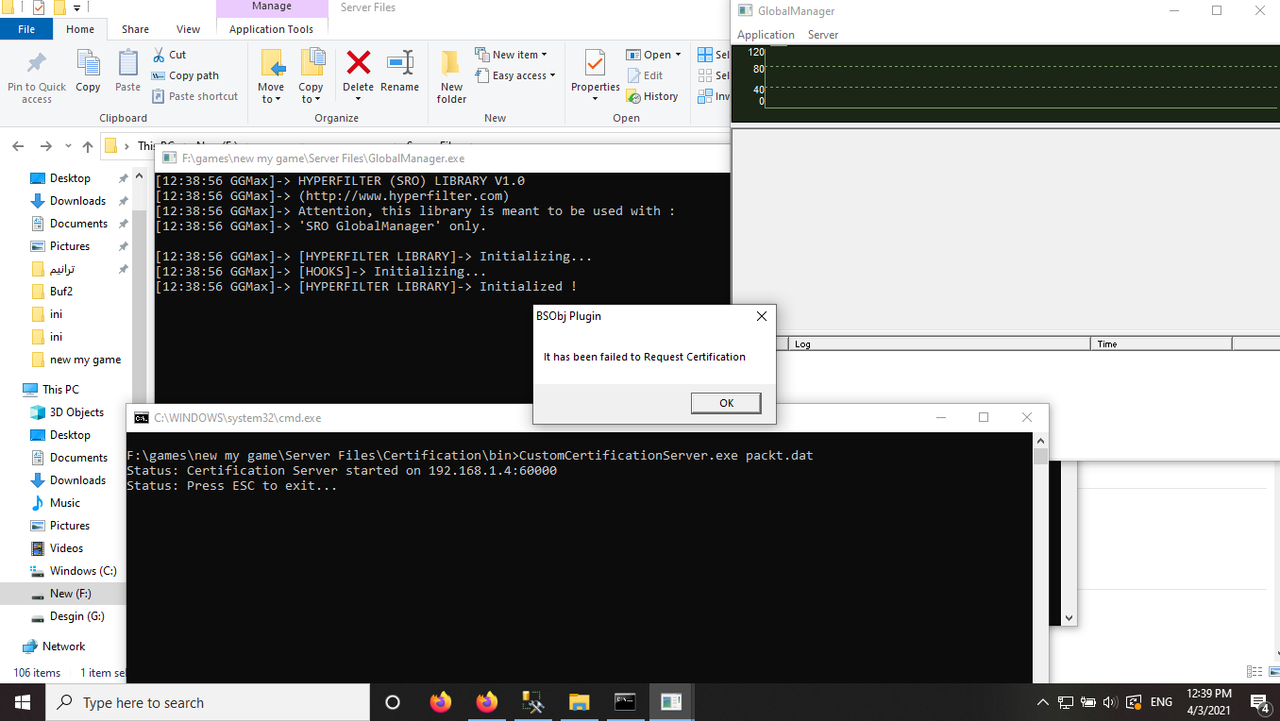Select the Cut scissors command

pos(169,54)
